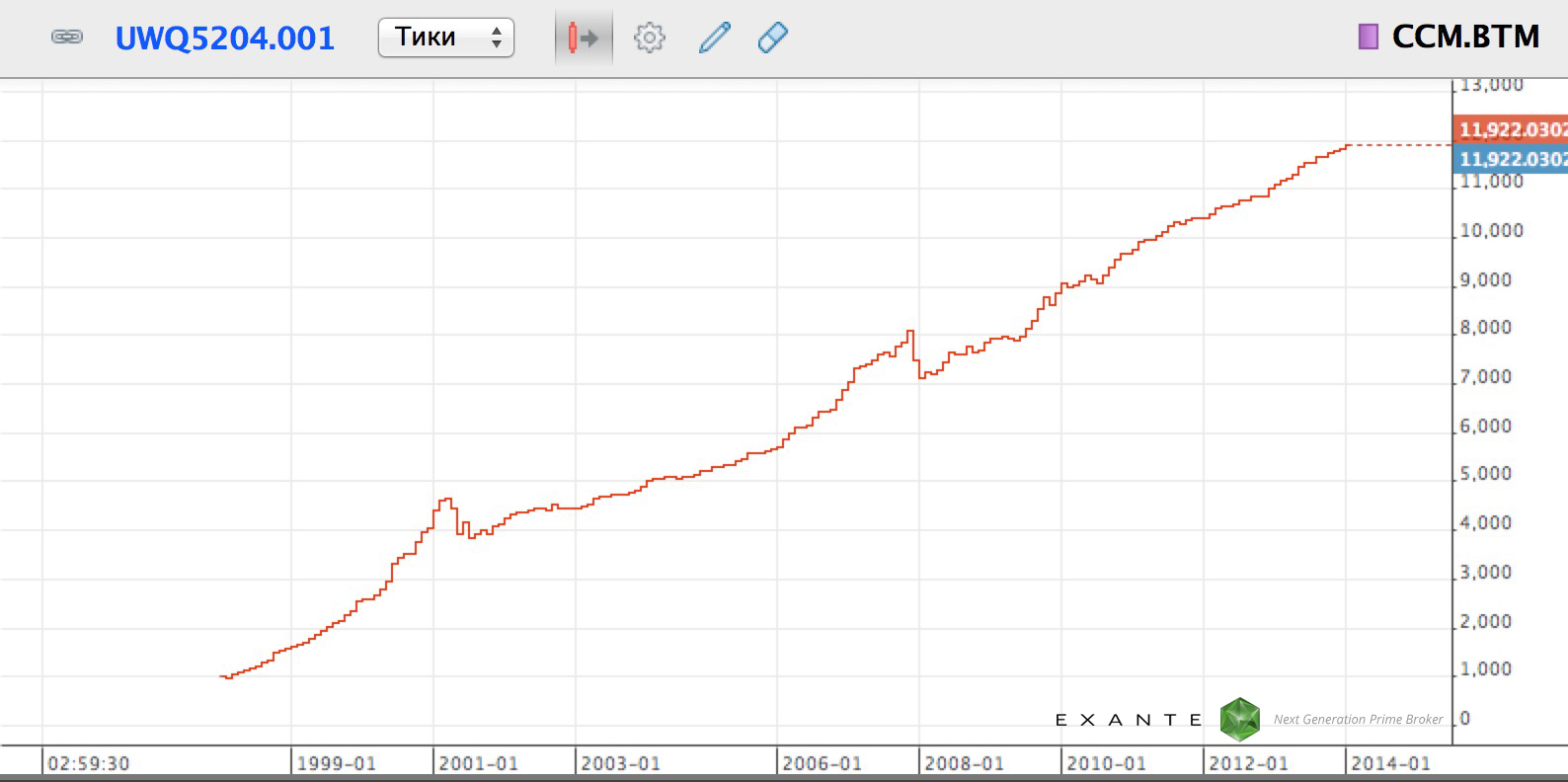Select the eraser tool
1568x782 pixels.
tap(772, 39)
